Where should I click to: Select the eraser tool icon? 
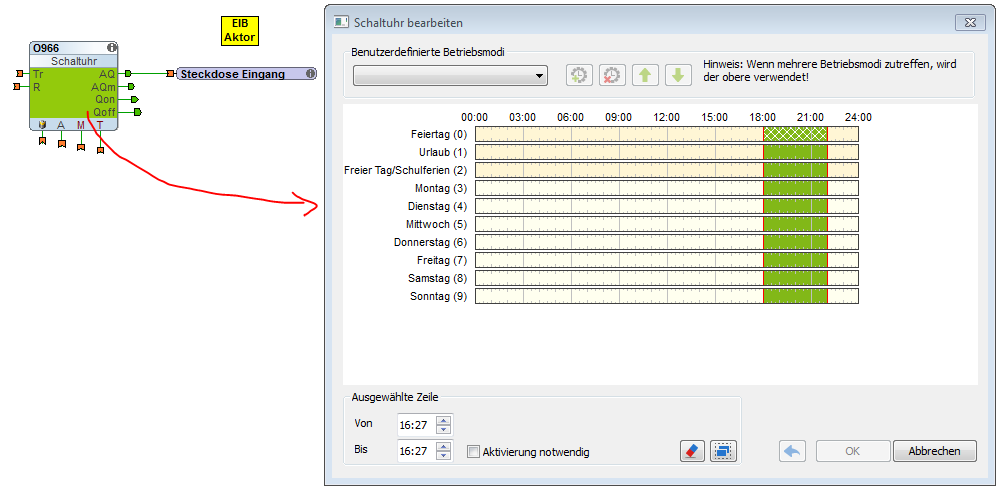(x=692, y=451)
